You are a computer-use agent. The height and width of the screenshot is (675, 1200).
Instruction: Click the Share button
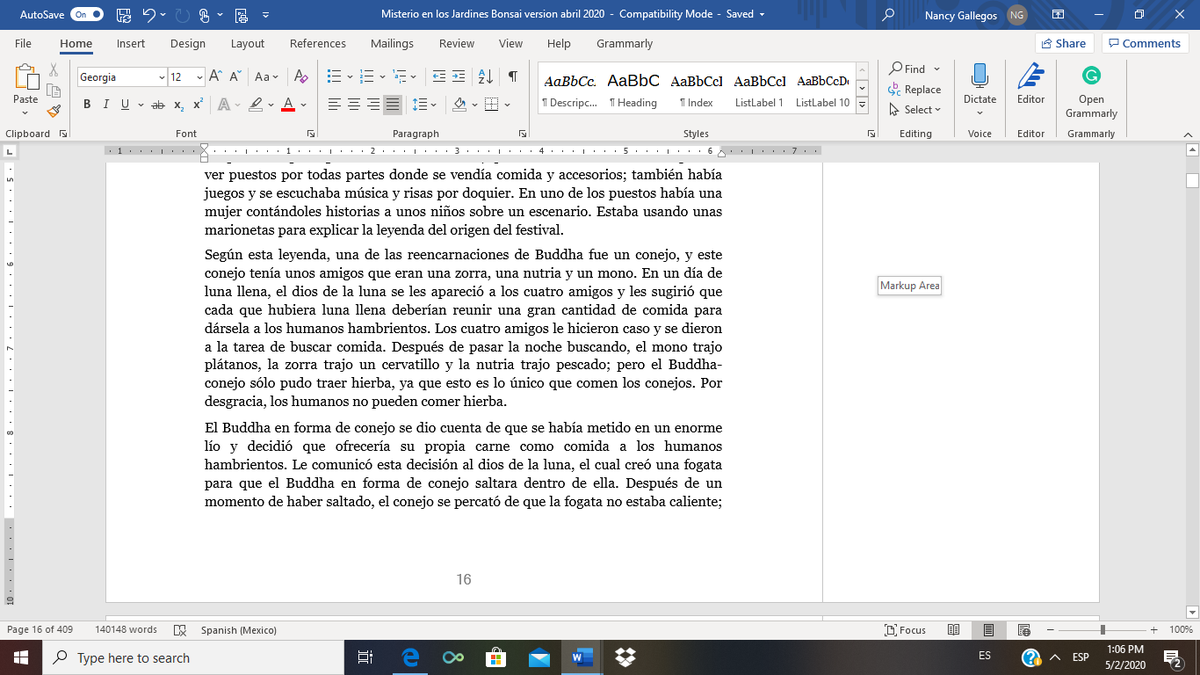(1064, 43)
